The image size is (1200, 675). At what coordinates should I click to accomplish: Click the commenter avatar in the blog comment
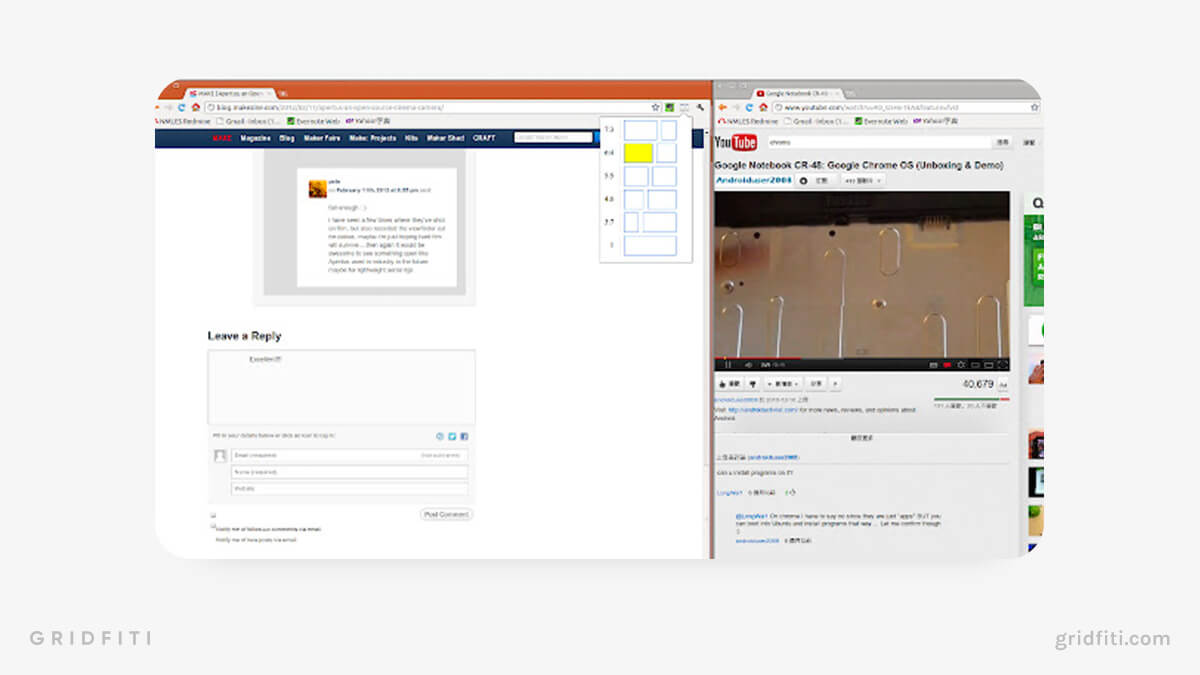pyautogui.click(x=317, y=188)
